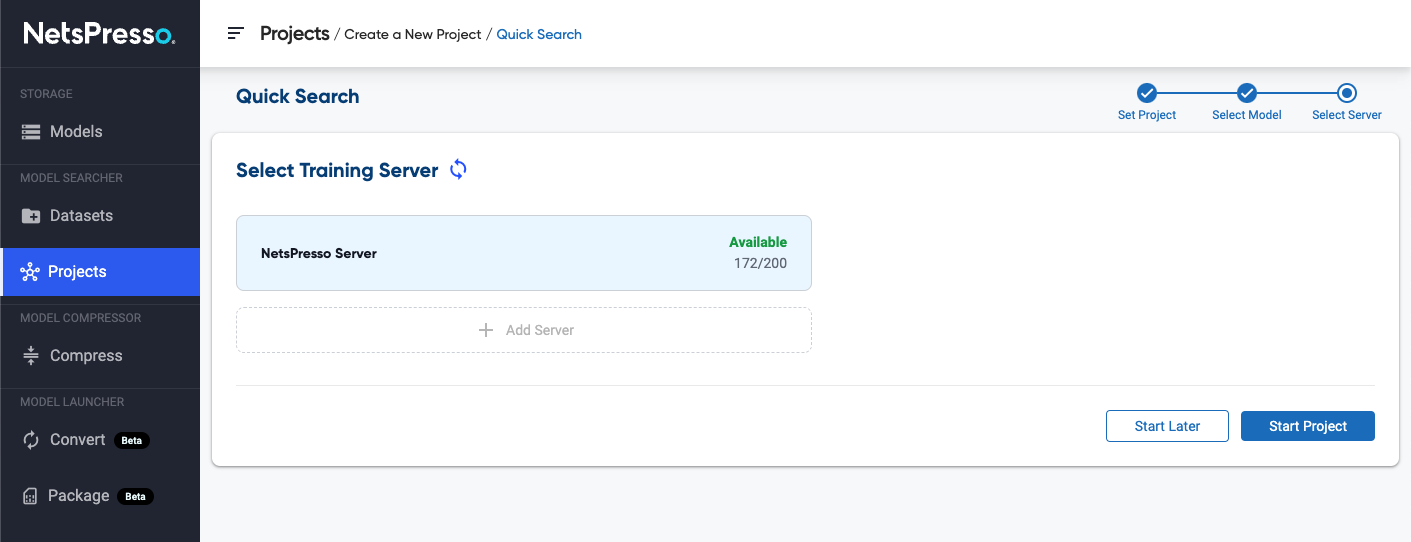Click the Select Model step label

pyautogui.click(x=1247, y=115)
